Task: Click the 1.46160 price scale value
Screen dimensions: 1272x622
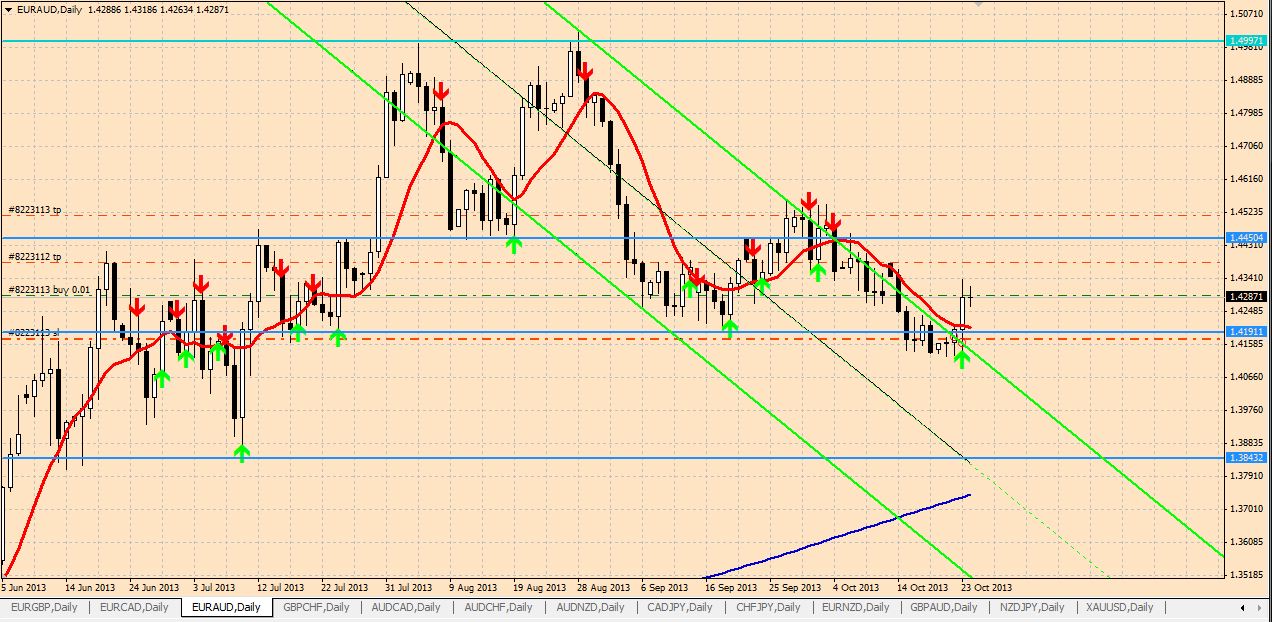Action: (x=1246, y=178)
